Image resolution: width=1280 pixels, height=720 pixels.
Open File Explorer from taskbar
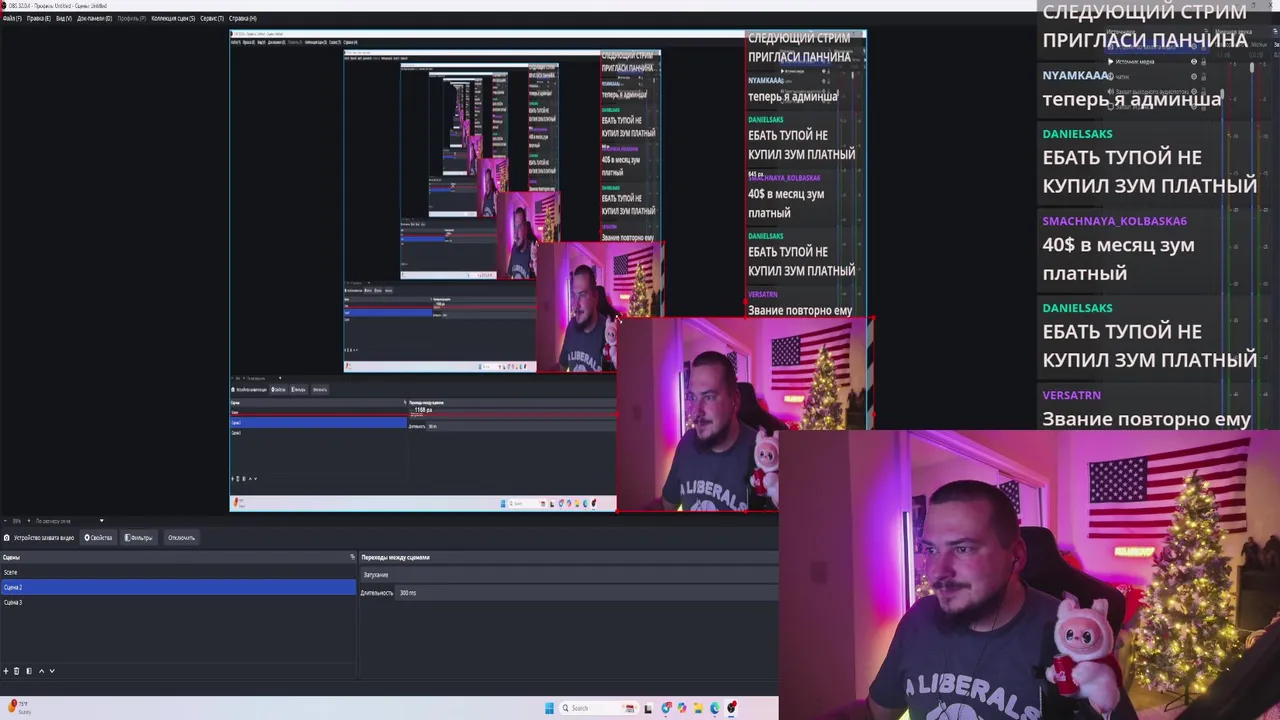click(x=698, y=708)
